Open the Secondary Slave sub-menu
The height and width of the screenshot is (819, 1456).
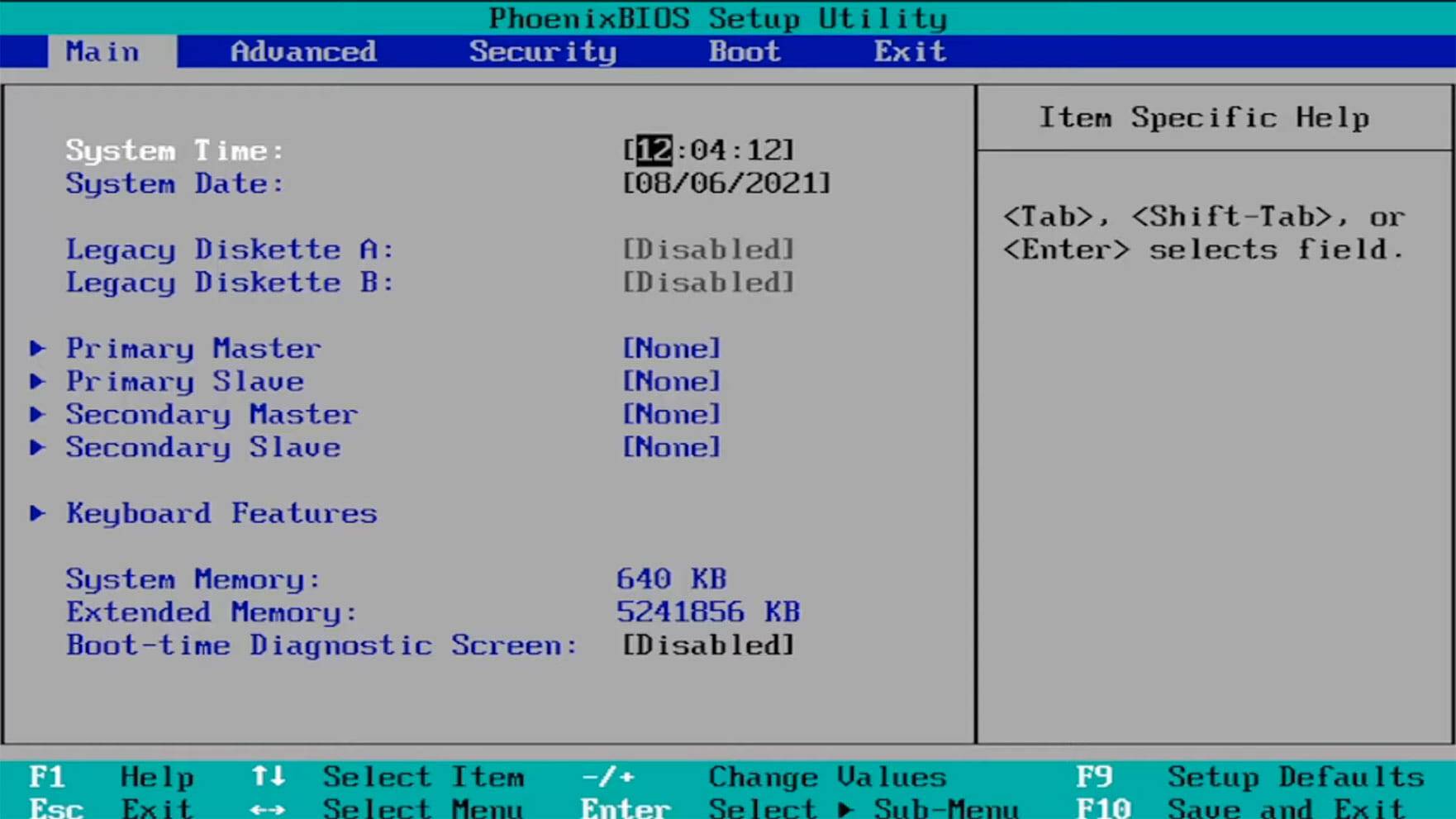202,447
